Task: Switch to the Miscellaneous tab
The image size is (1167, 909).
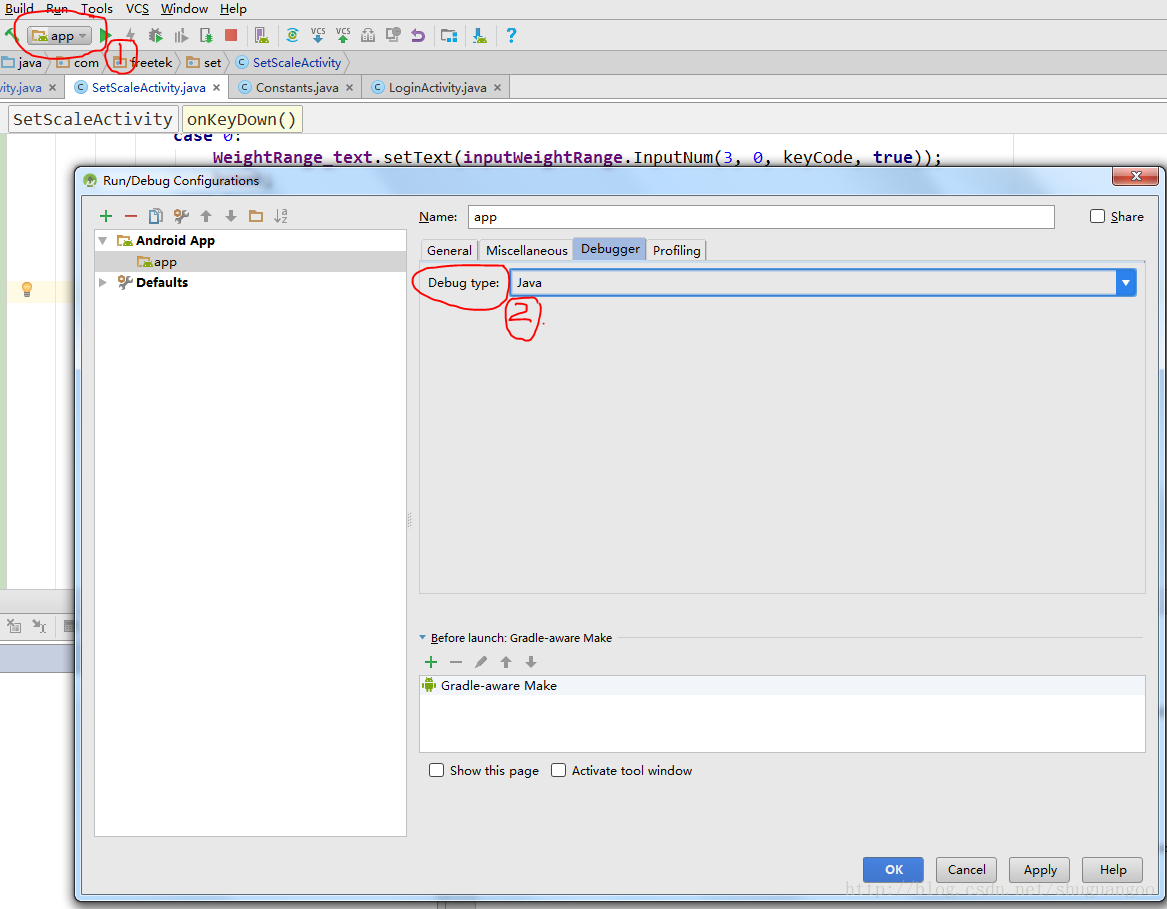Action: (526, 250)
